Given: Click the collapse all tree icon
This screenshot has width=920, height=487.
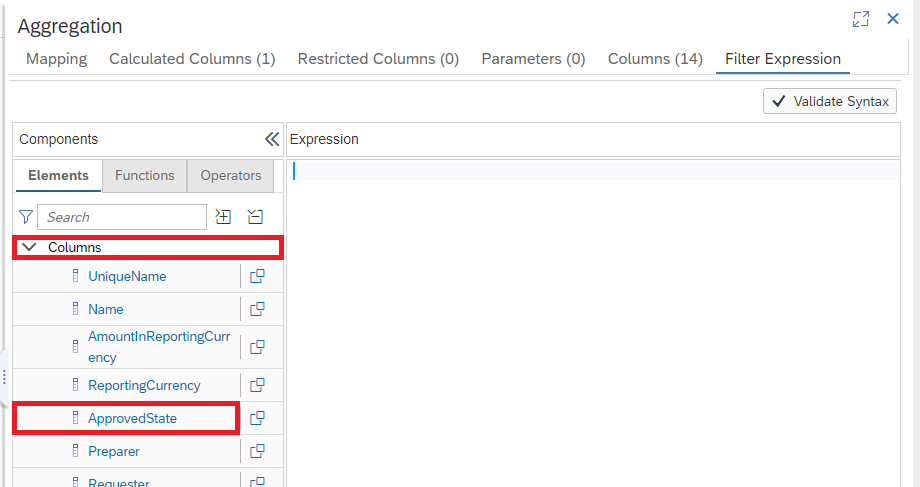Looking at the screenshot, I should pos(255,217).
